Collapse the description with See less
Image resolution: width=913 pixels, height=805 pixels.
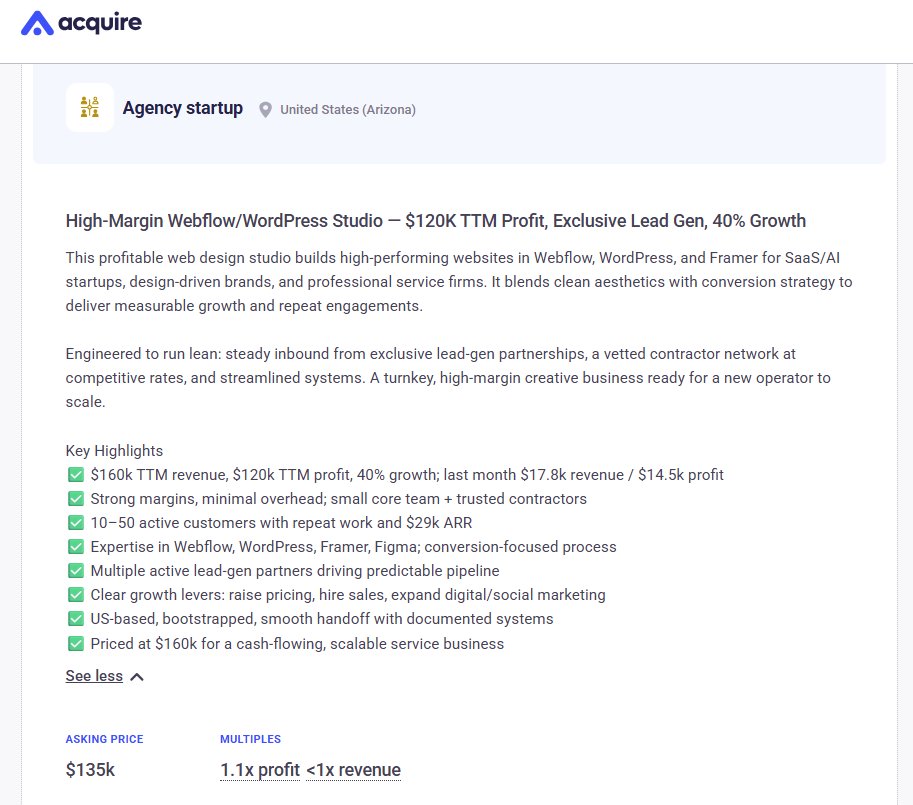point(94,676)
